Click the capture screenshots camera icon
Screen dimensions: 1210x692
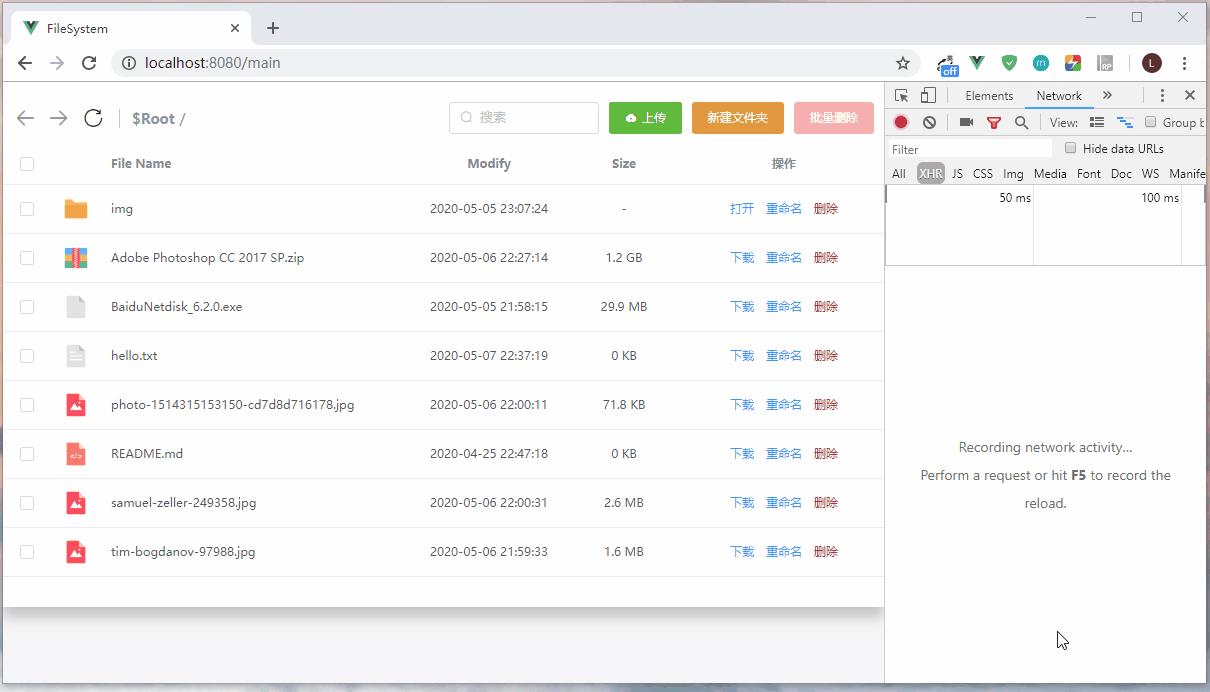coord(966,122)
